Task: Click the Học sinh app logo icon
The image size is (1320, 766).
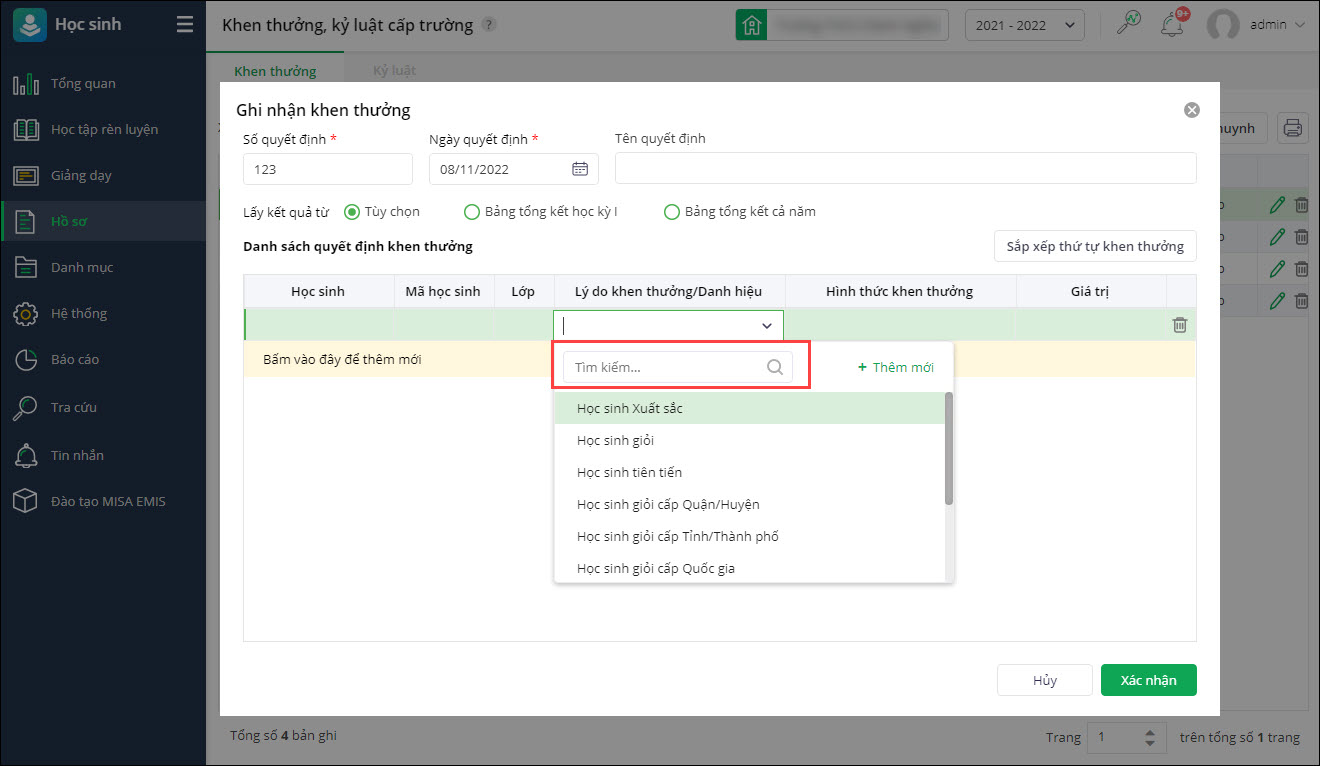Action: [x=30, y=25]
